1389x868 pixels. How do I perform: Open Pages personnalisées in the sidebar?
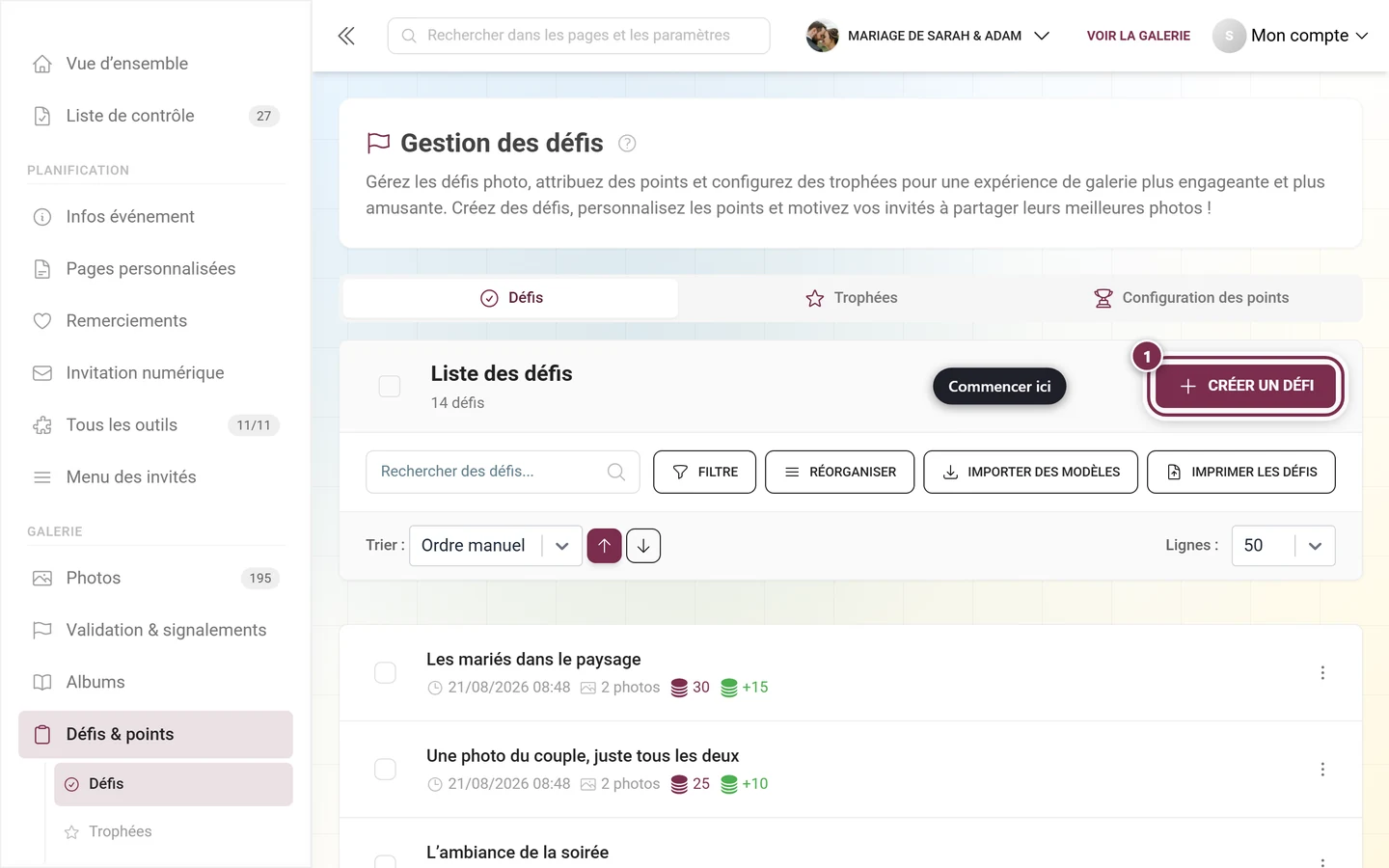[x=155, y=269]
